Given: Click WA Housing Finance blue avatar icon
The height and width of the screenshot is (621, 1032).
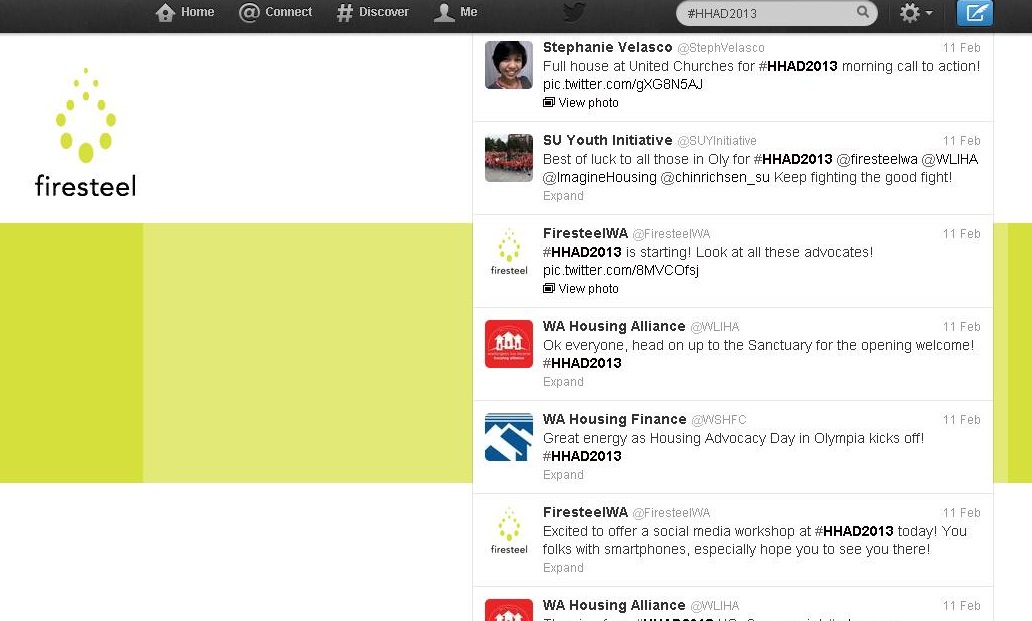Looking at the screenshot, I should tap(509, 437).
